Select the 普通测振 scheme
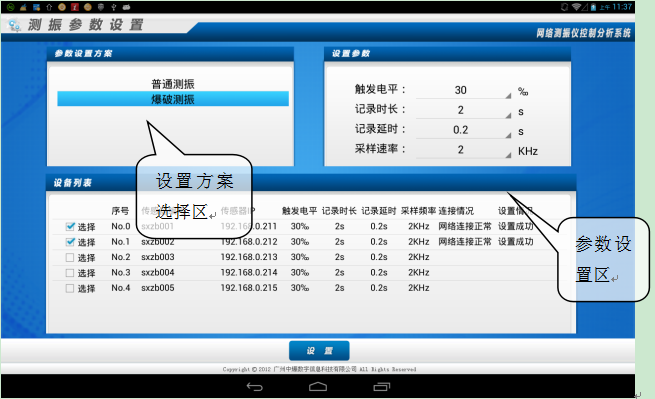 click(x=173, y=84)
